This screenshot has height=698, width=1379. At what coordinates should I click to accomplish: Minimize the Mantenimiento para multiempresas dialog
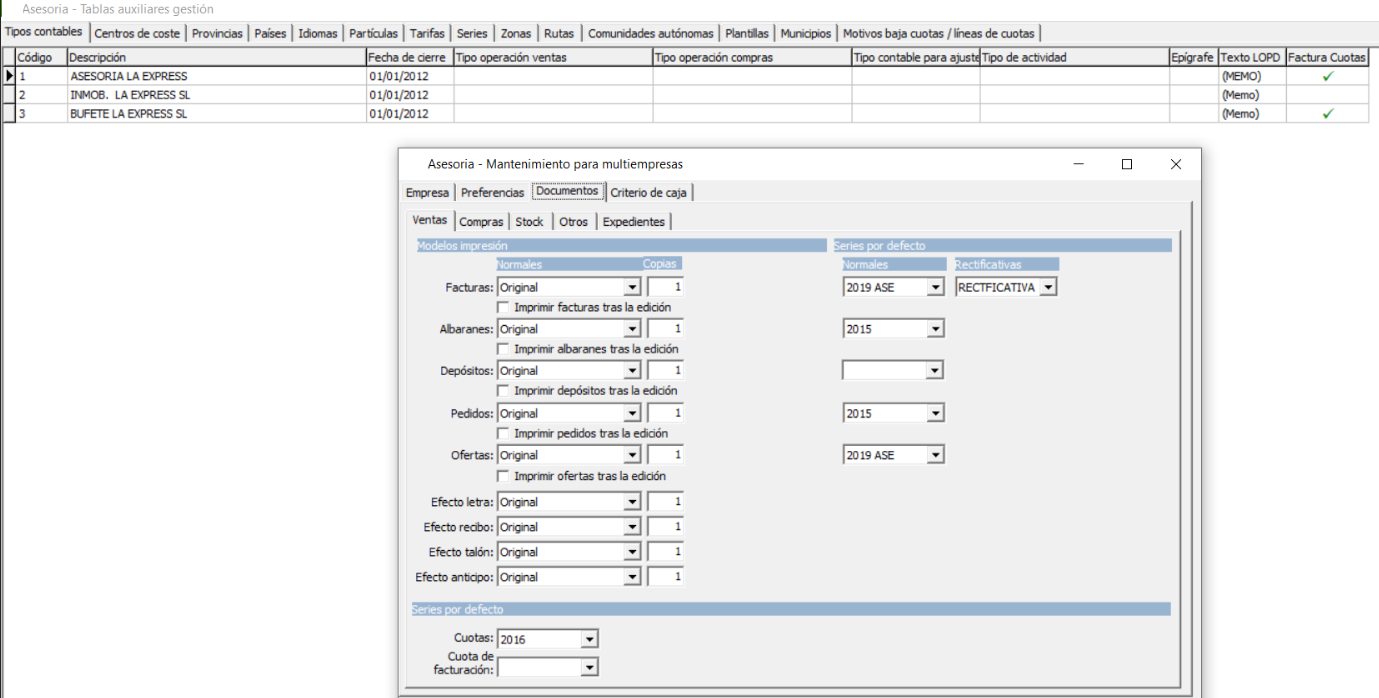[1078, 164]
